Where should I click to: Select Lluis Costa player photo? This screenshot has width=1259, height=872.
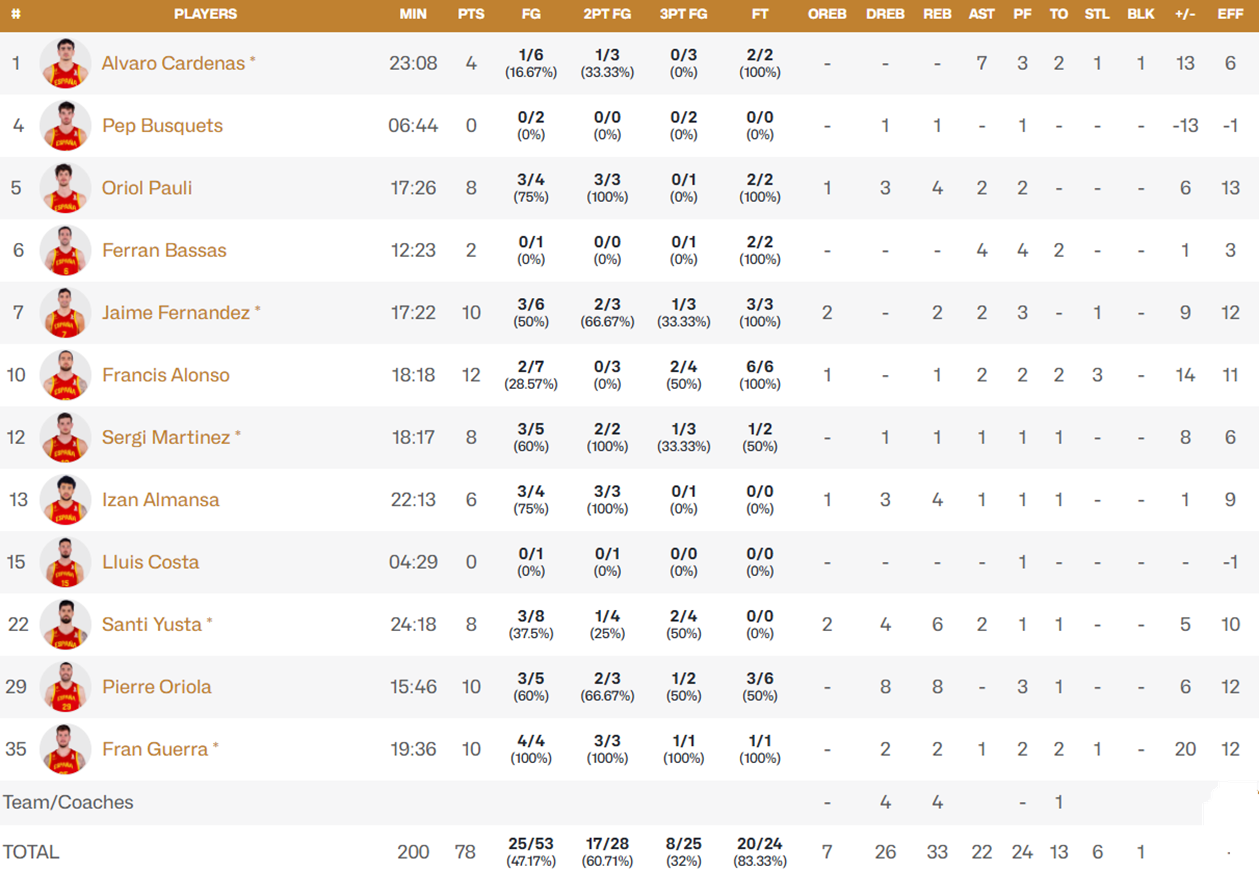click(x=65, y=562)
